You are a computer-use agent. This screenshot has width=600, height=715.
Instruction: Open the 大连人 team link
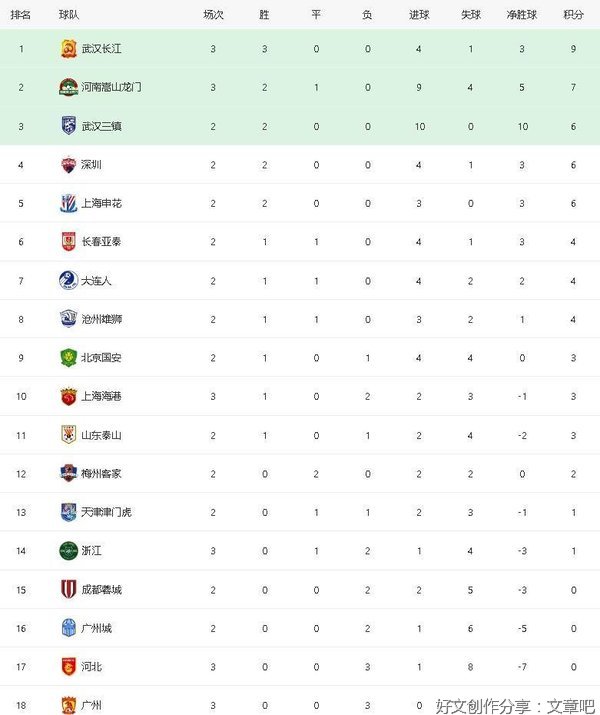96,280
